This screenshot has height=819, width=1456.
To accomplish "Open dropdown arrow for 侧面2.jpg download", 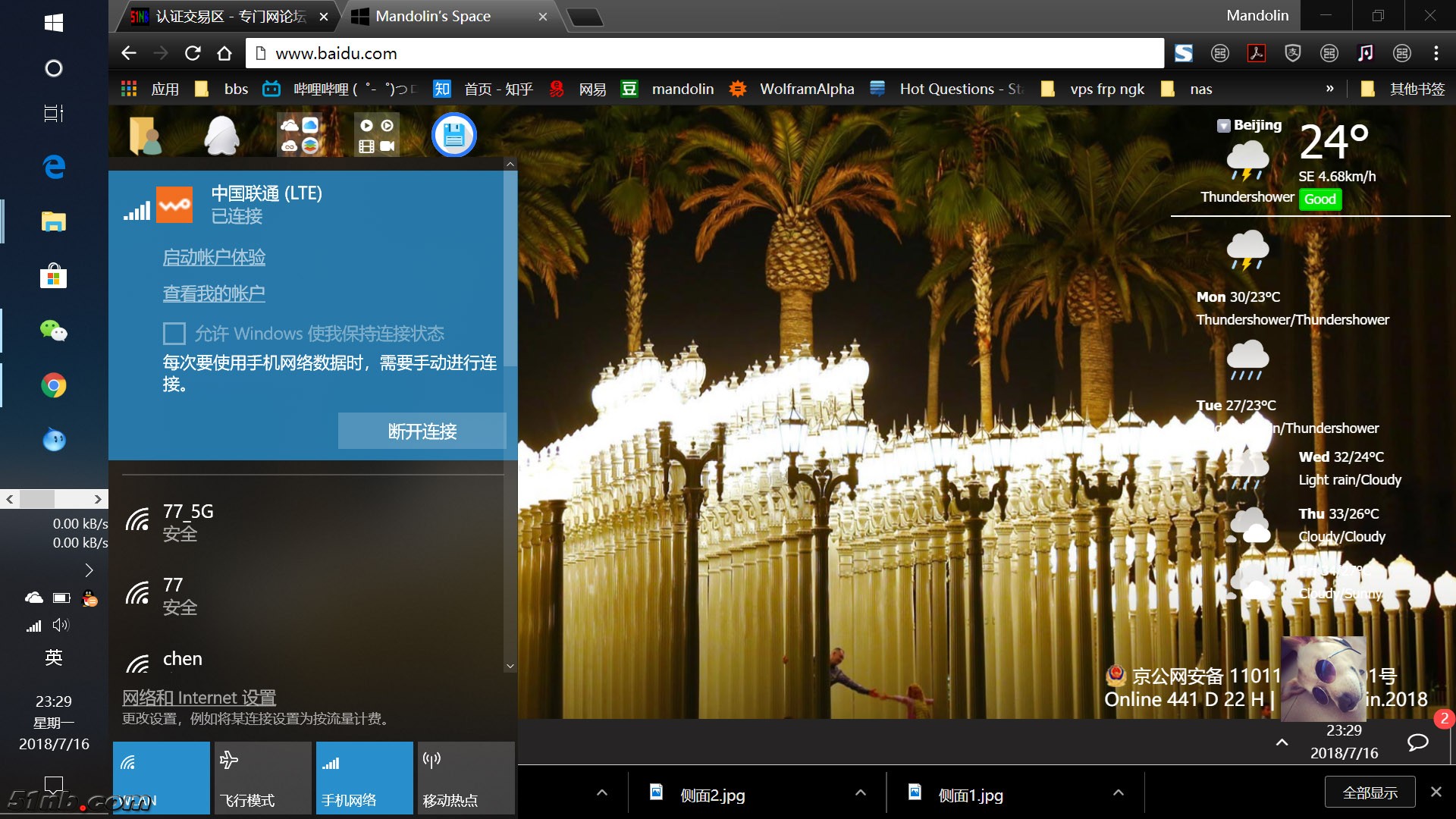I will tap(860, 793).
